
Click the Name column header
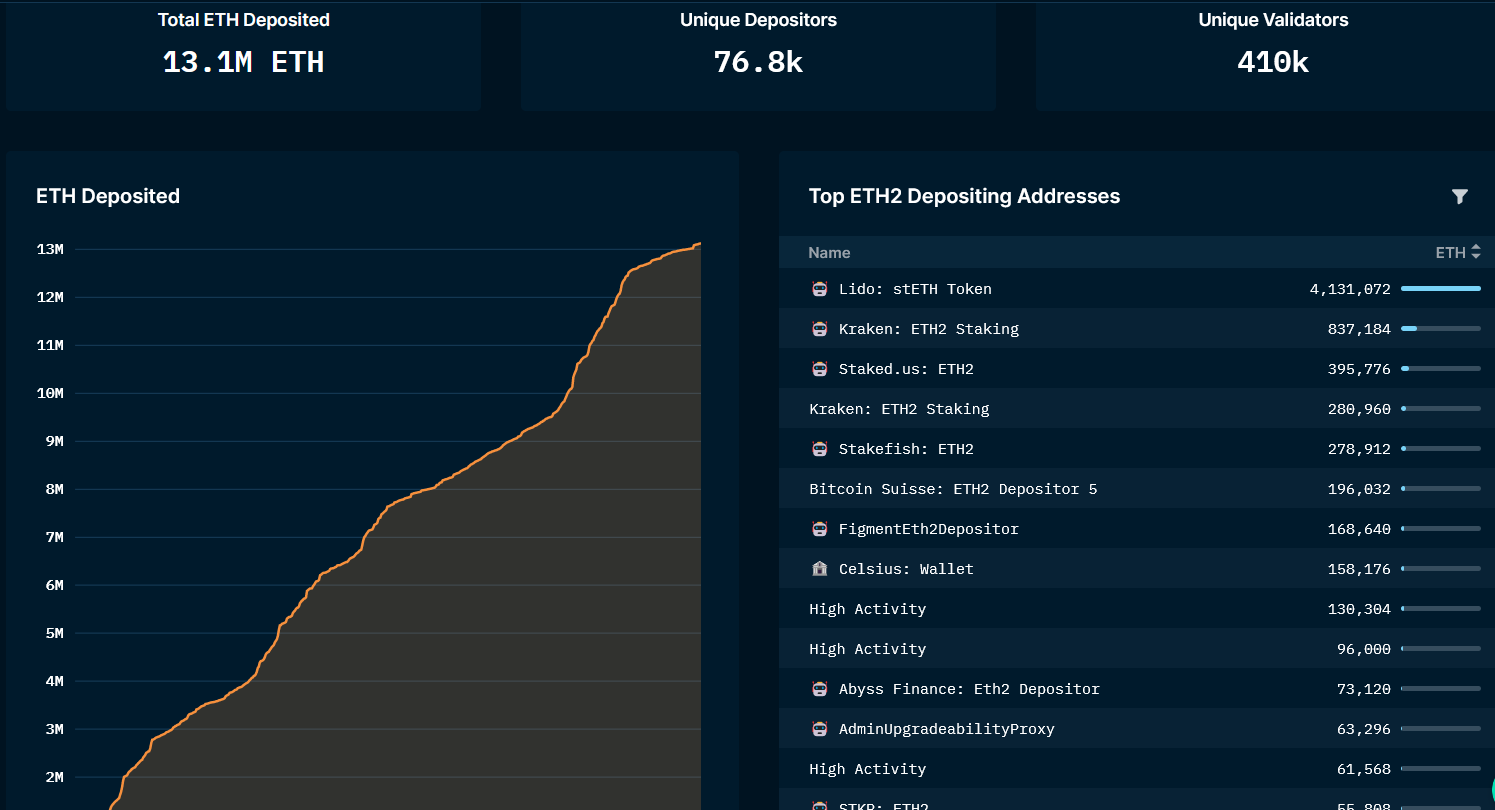[829, 253]
